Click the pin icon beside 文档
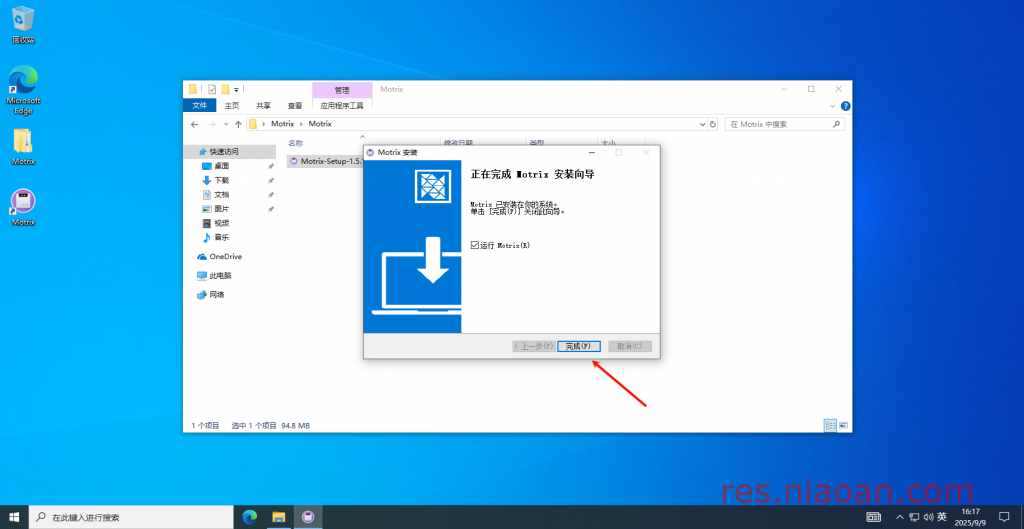Screen dimensions: 1024x529 point(270,195)
